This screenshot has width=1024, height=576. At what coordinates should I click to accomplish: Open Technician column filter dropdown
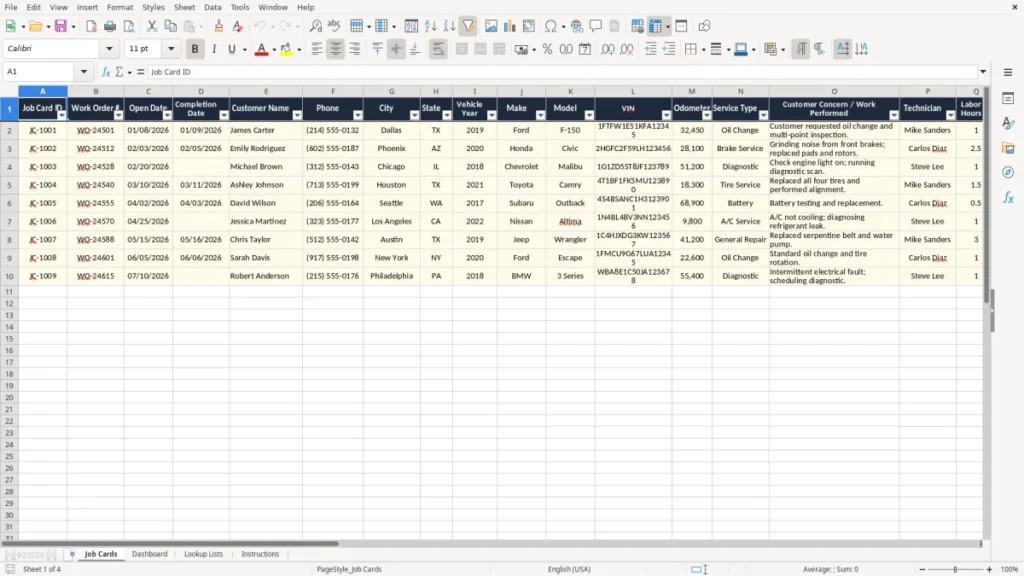951,116
